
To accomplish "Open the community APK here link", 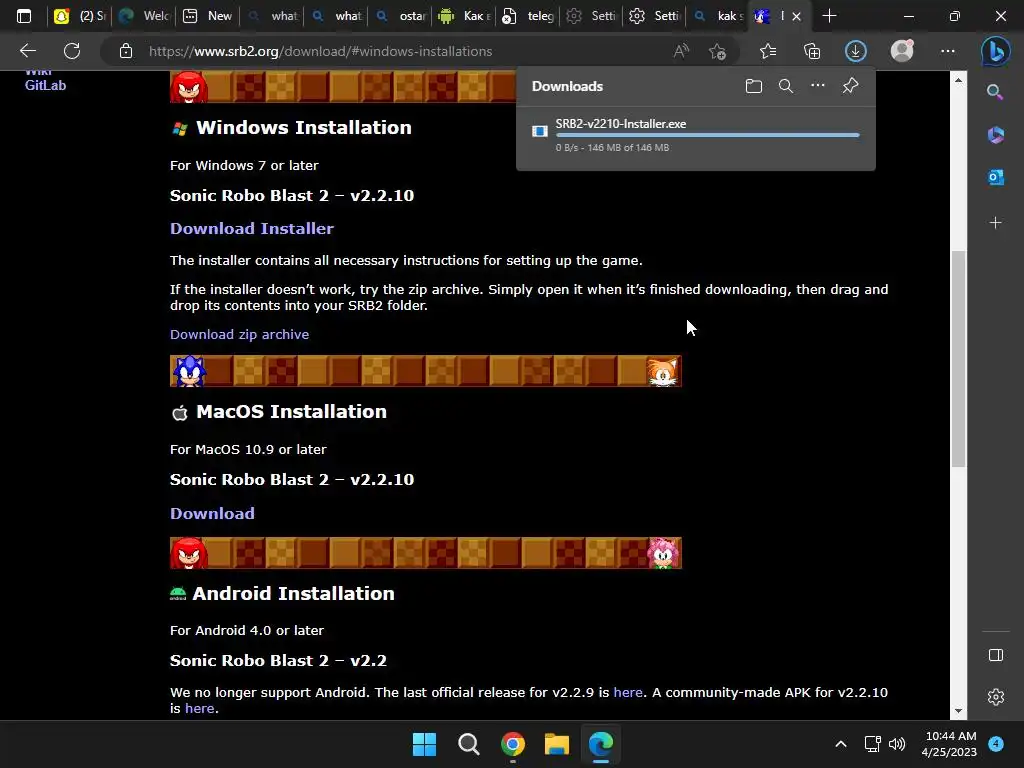I will point(199,709).
